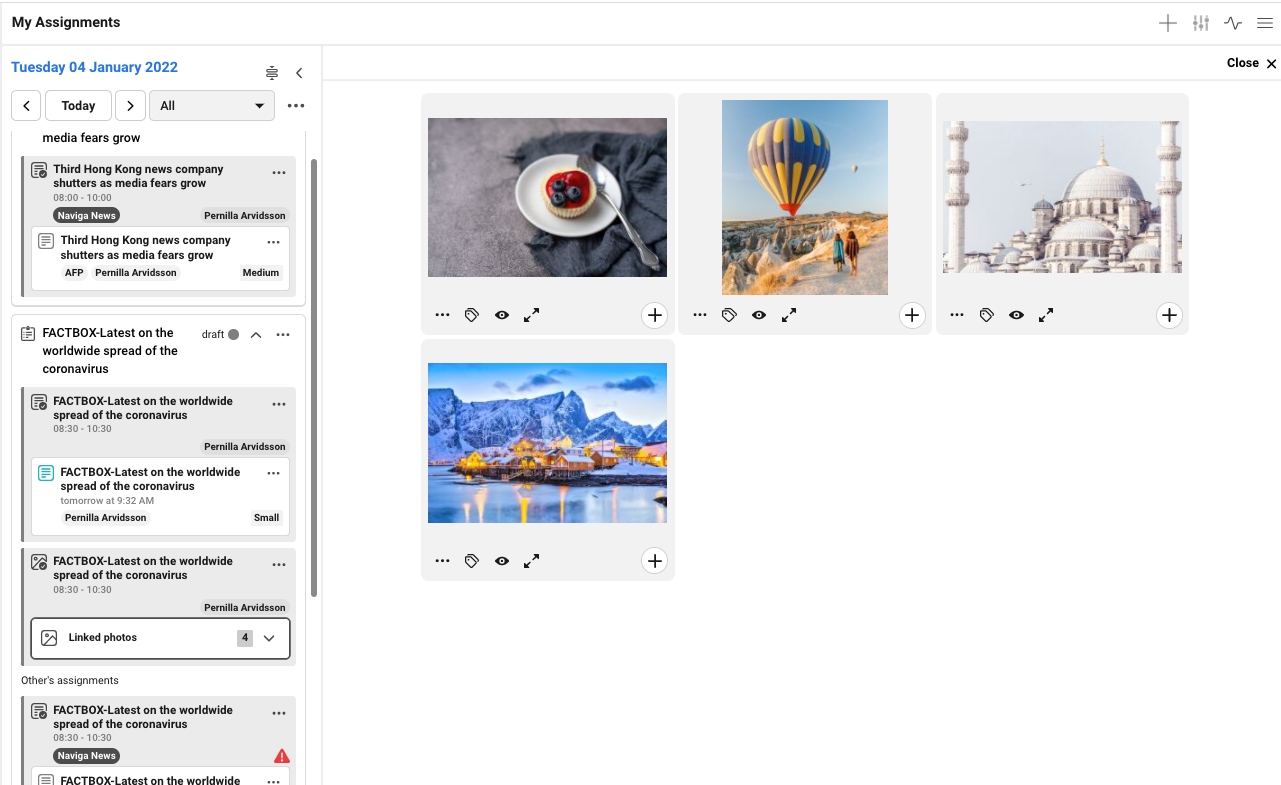1281x785 pixels.
Task: Toggle eye visibility on snowy village photo
Action: [x=502, y=561]
